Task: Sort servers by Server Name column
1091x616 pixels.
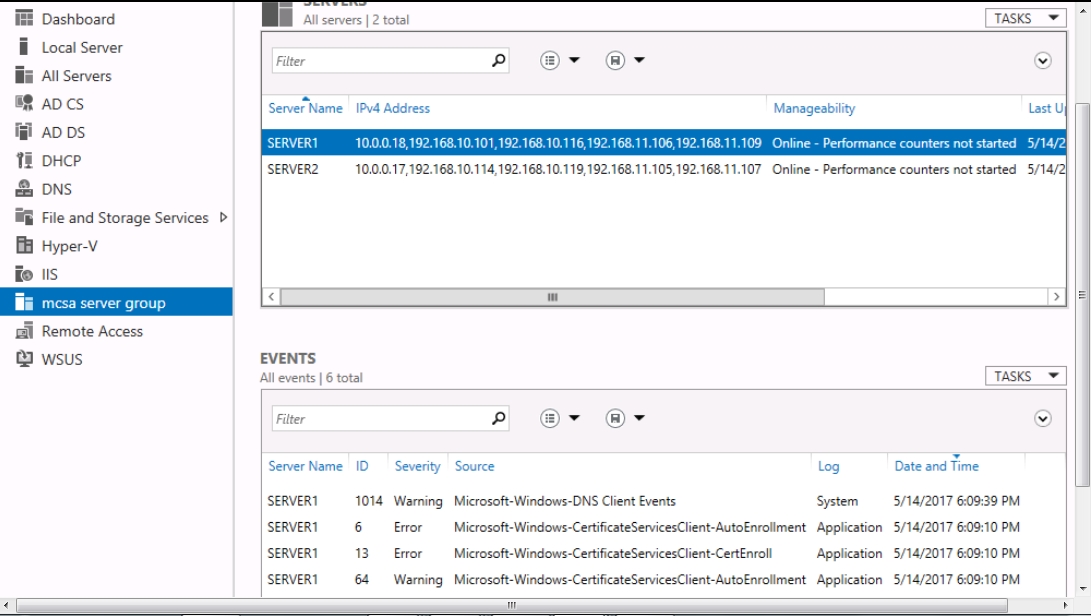Action: point(305,108)
